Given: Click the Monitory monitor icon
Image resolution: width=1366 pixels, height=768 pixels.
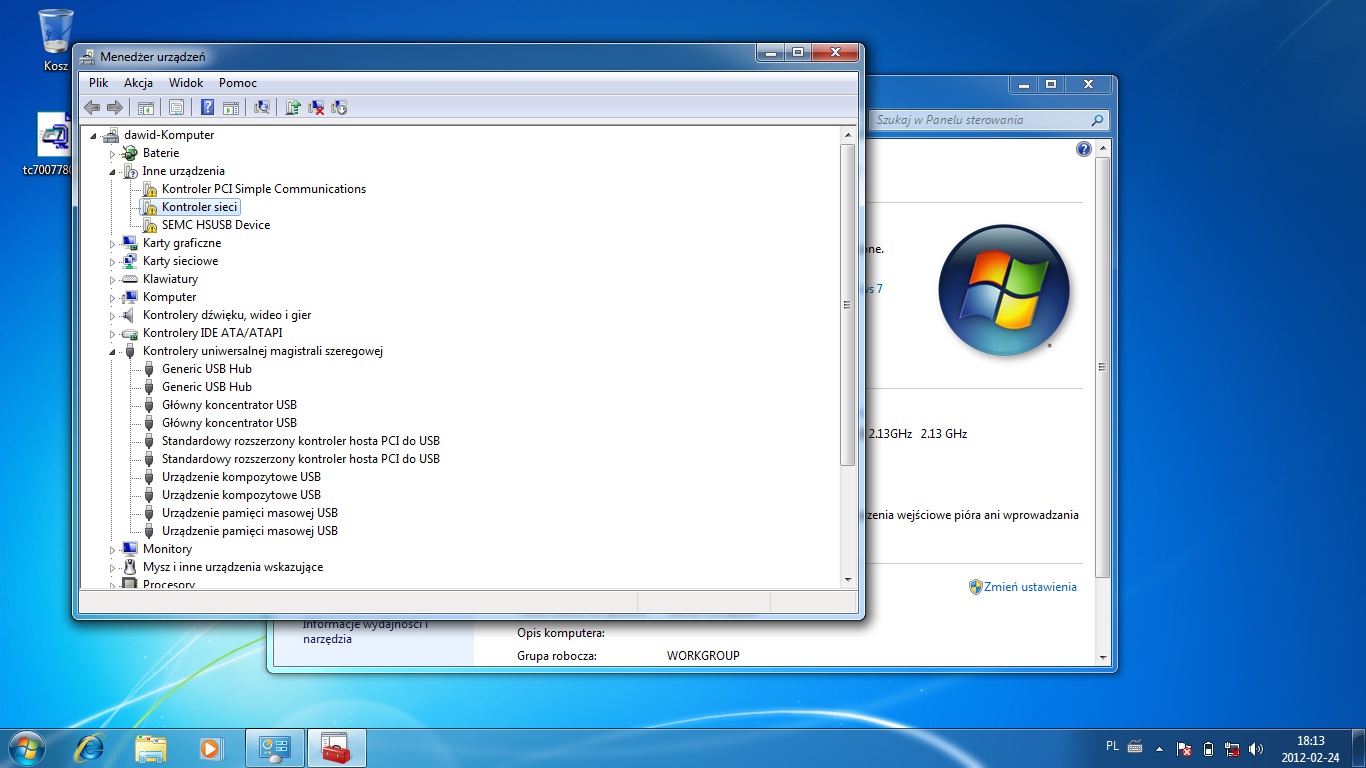Looking at the screenshot, I should (129, 549).
